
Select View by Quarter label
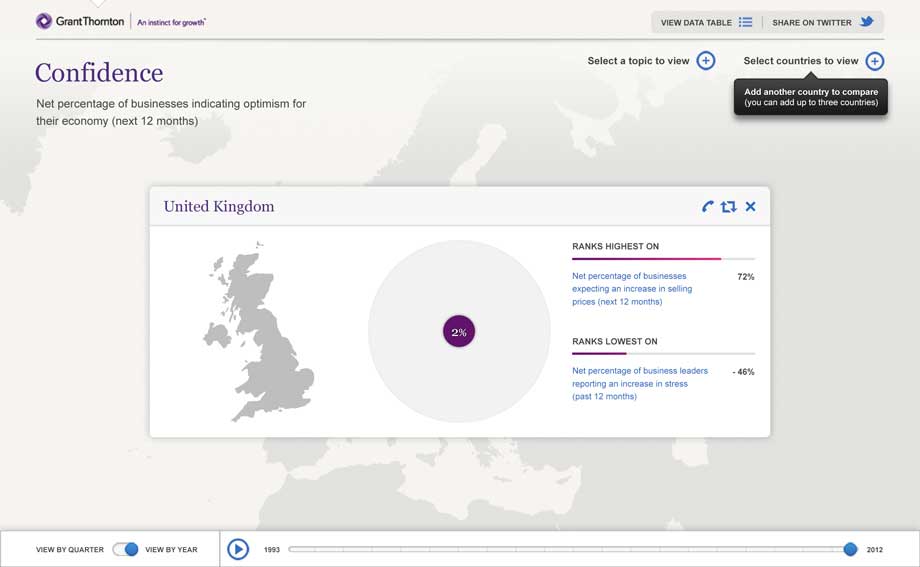click(x=69, y=550)
